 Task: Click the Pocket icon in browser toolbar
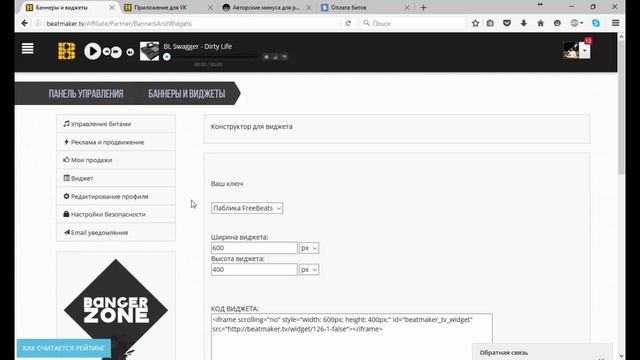(x=507, y=23)
